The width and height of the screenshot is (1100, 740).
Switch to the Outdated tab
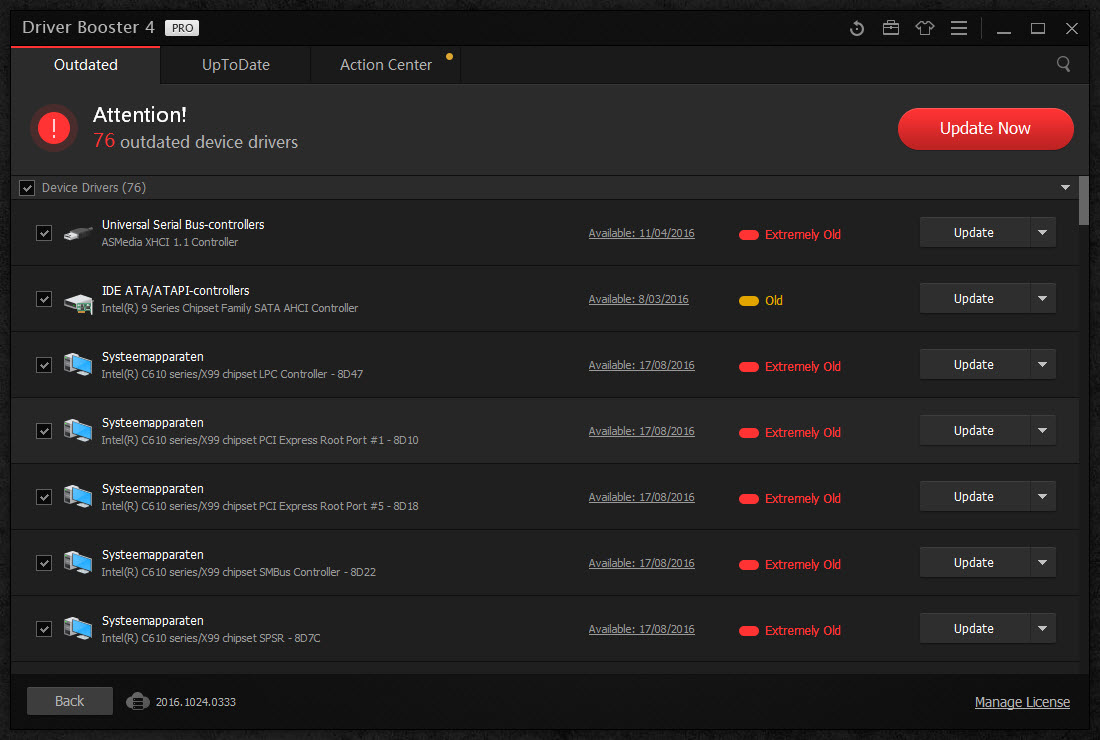(x=86, y=65)
